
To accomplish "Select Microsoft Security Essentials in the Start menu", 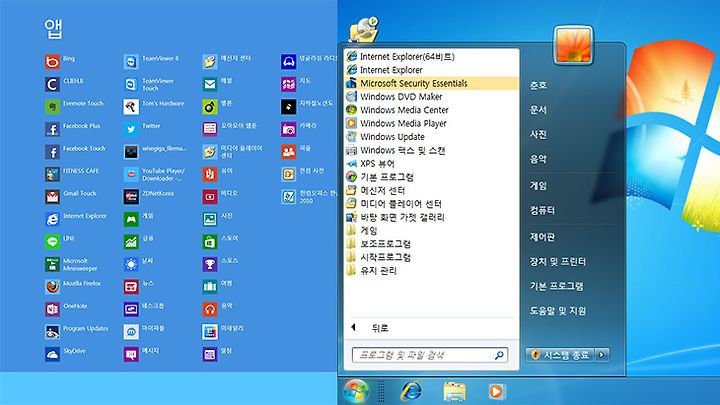I will pos(431,83).
